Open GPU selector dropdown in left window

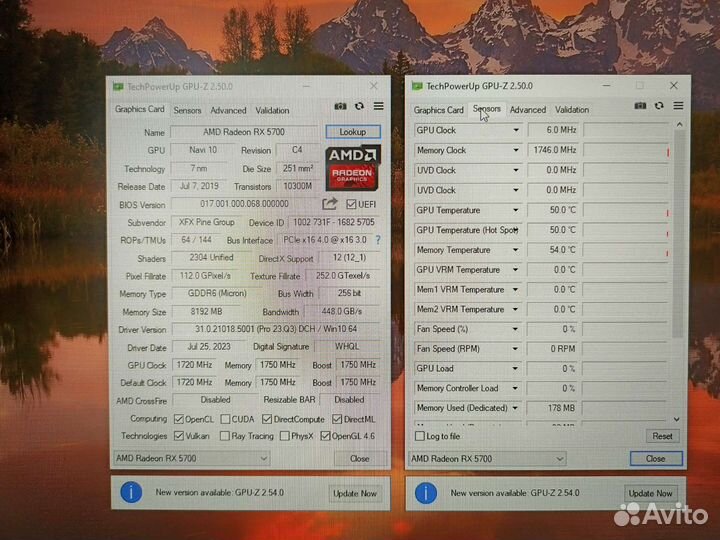(191, 458)
